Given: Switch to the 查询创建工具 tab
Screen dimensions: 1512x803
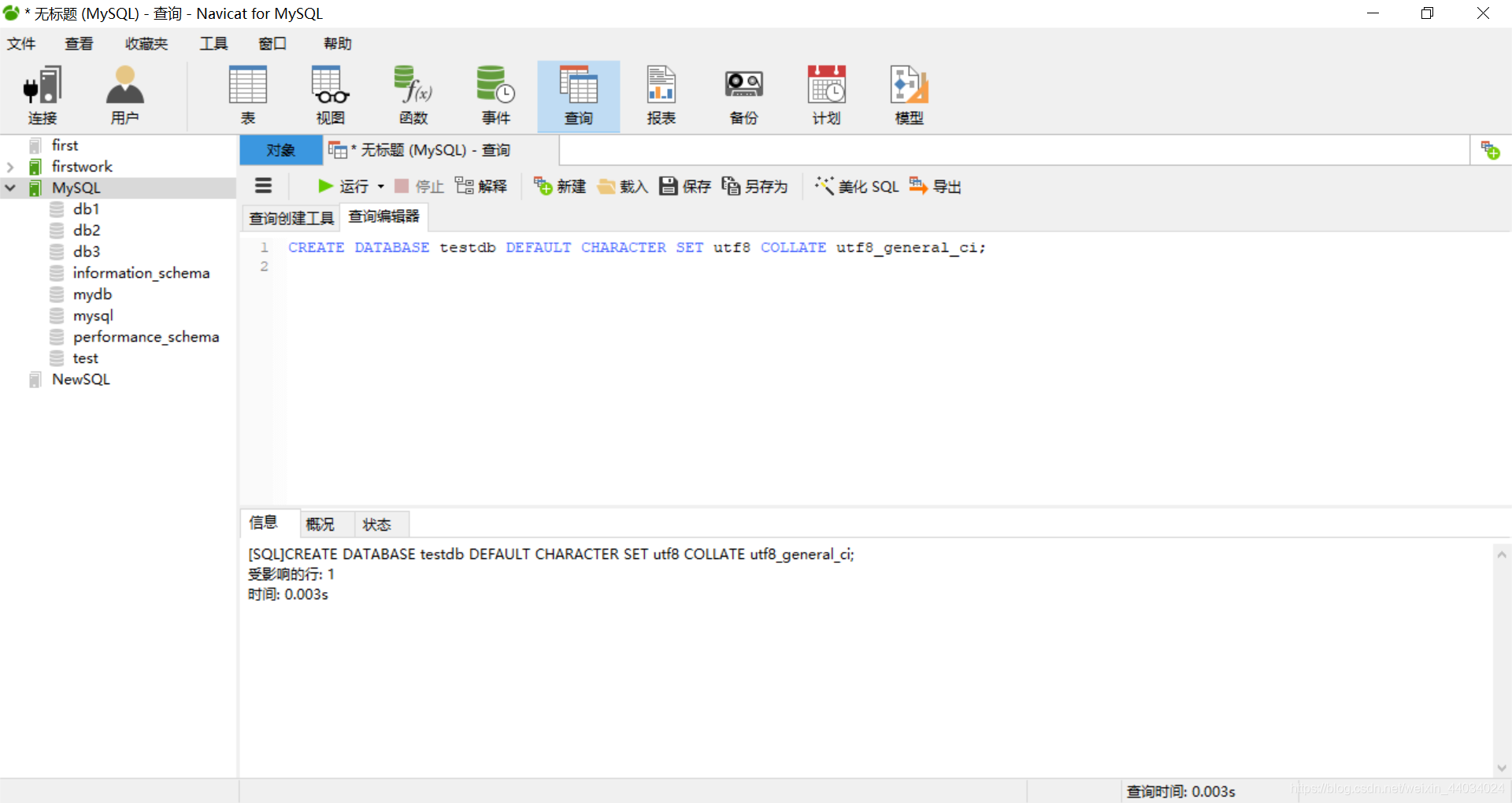Looking at the screenshot, I should click(x=291, y=218).
